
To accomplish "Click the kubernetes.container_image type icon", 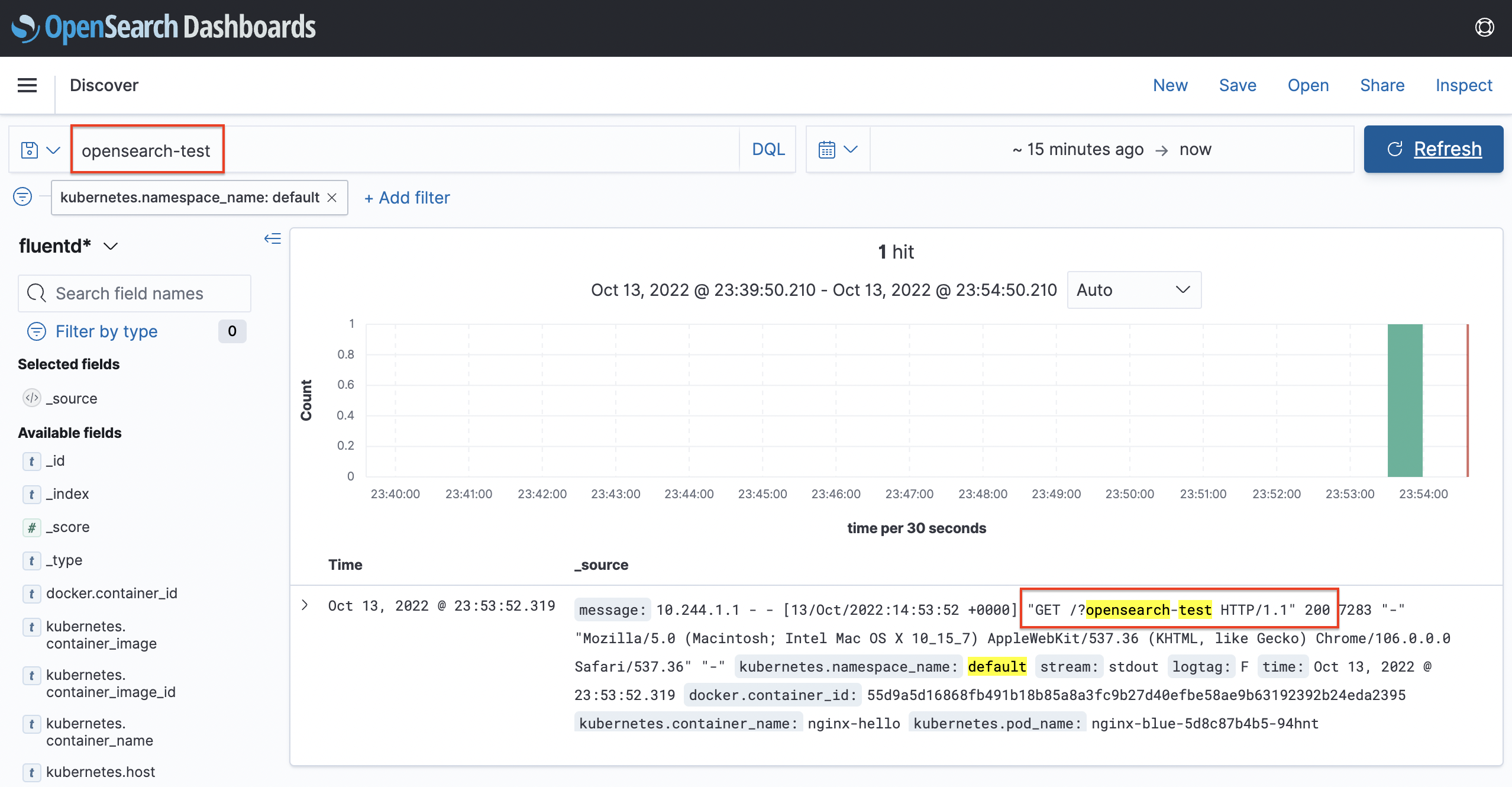I will coord(32,627).
